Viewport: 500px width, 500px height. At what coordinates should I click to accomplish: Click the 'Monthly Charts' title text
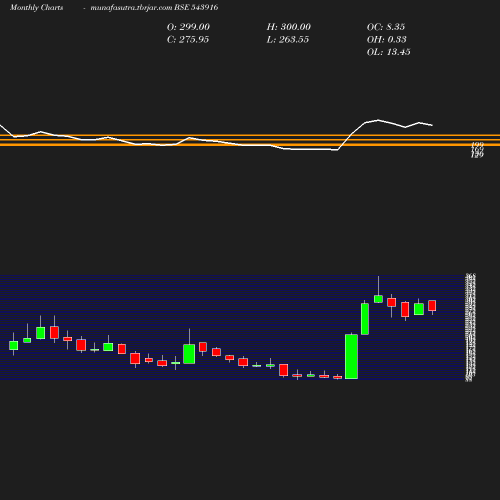36,7
